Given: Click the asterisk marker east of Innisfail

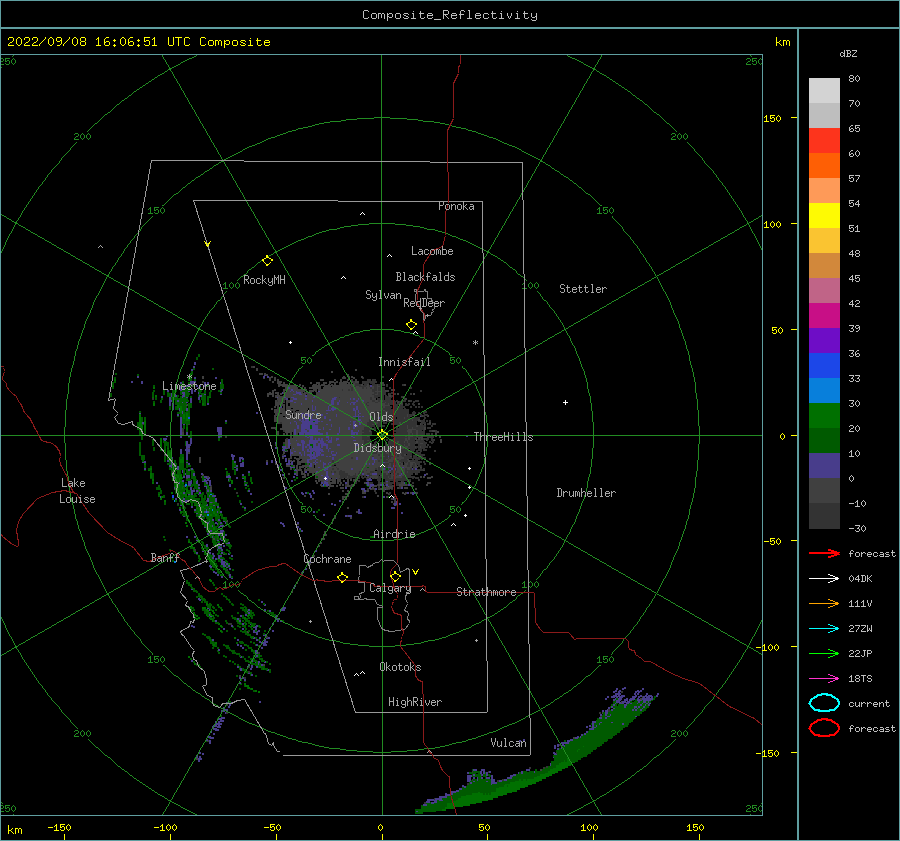Looking at the screenshot, I should coord(475,343).
